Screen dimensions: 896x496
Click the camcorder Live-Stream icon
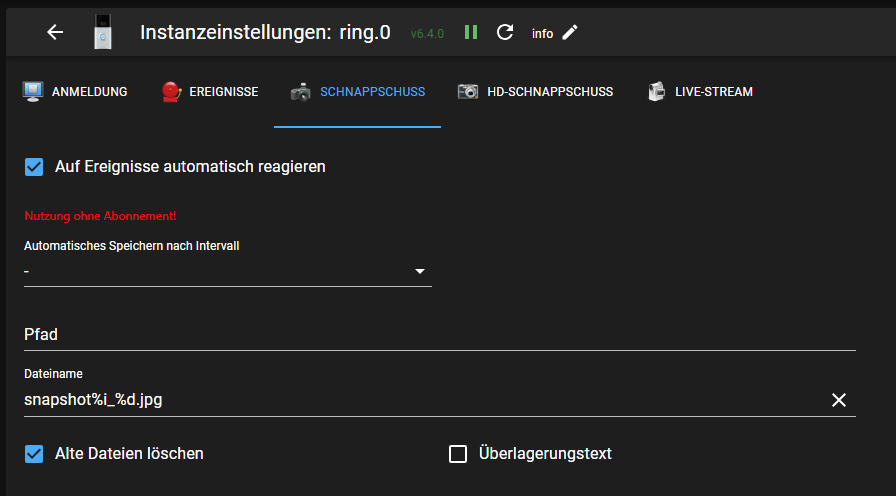point(656,92)
